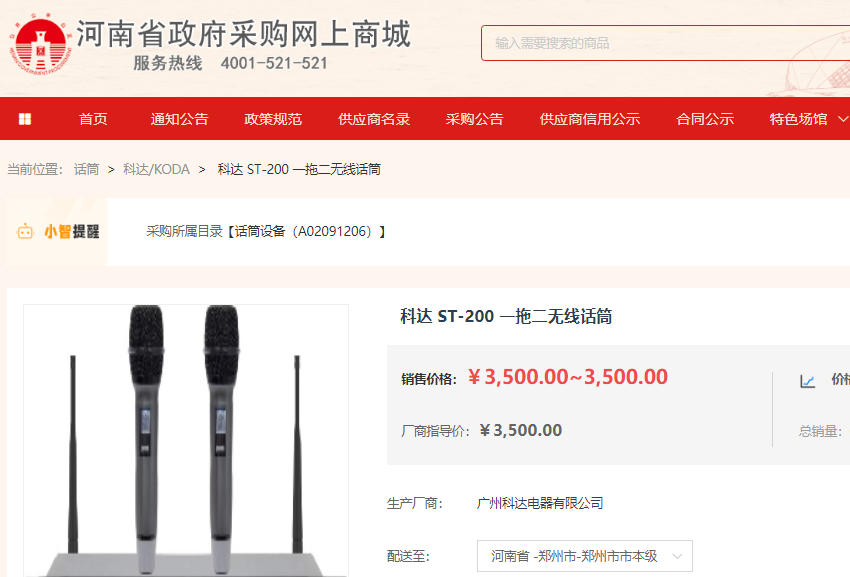This screenshot has width=850, height=577.
Task: Click the Henan government procurement logo emblem
Action: [x=40, y=45]
